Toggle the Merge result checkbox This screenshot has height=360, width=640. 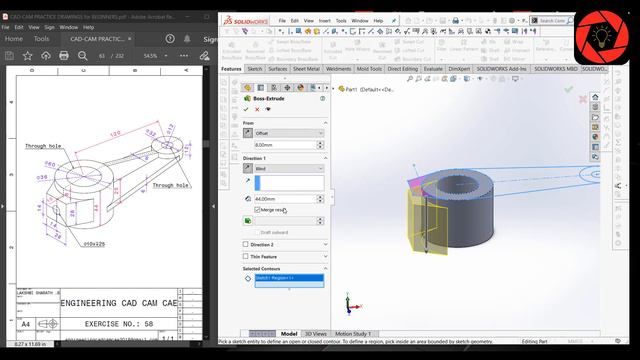[257, 209]
